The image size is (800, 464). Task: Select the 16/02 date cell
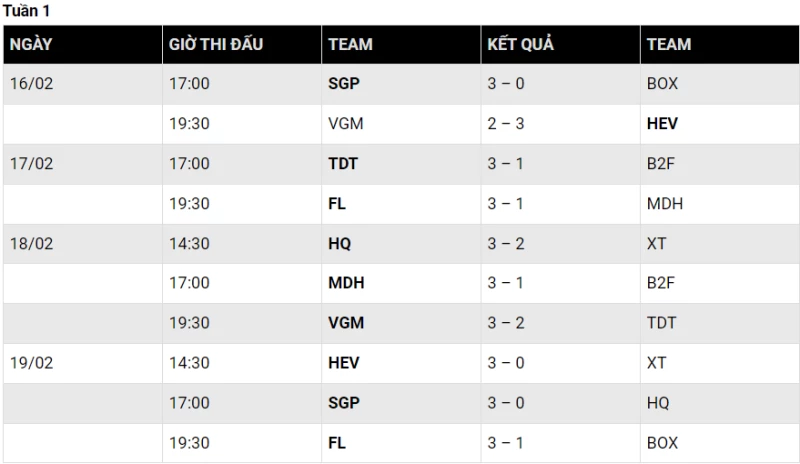(x=31, y=84)
